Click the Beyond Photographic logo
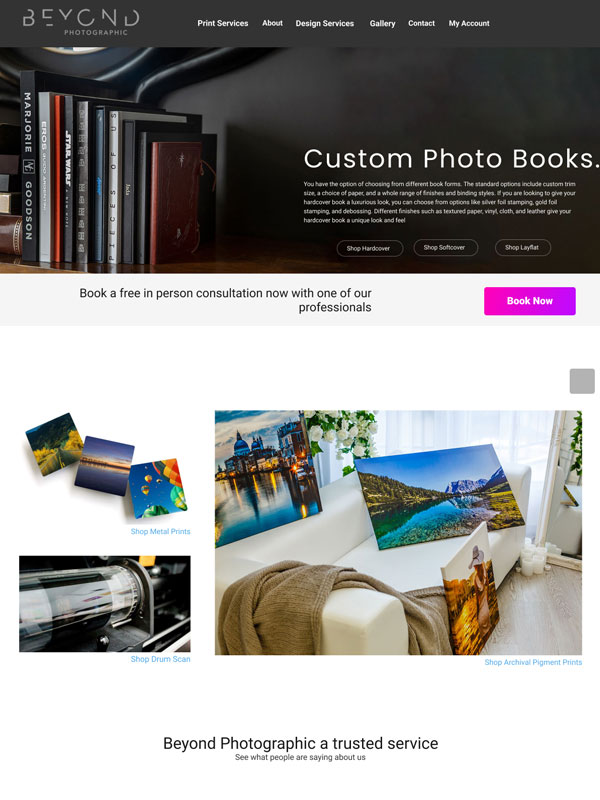600x800 pixels. (x=81, y=22)
